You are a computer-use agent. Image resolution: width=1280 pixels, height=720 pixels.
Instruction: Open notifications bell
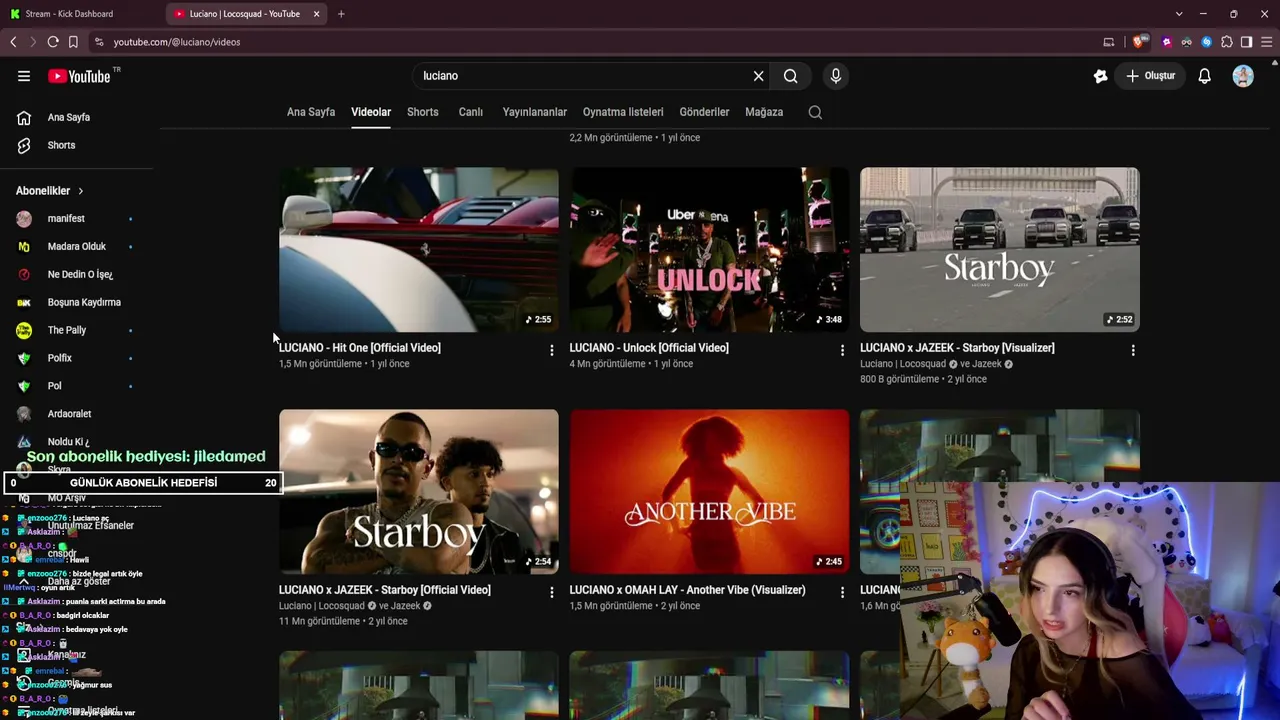click(1205, 76)
